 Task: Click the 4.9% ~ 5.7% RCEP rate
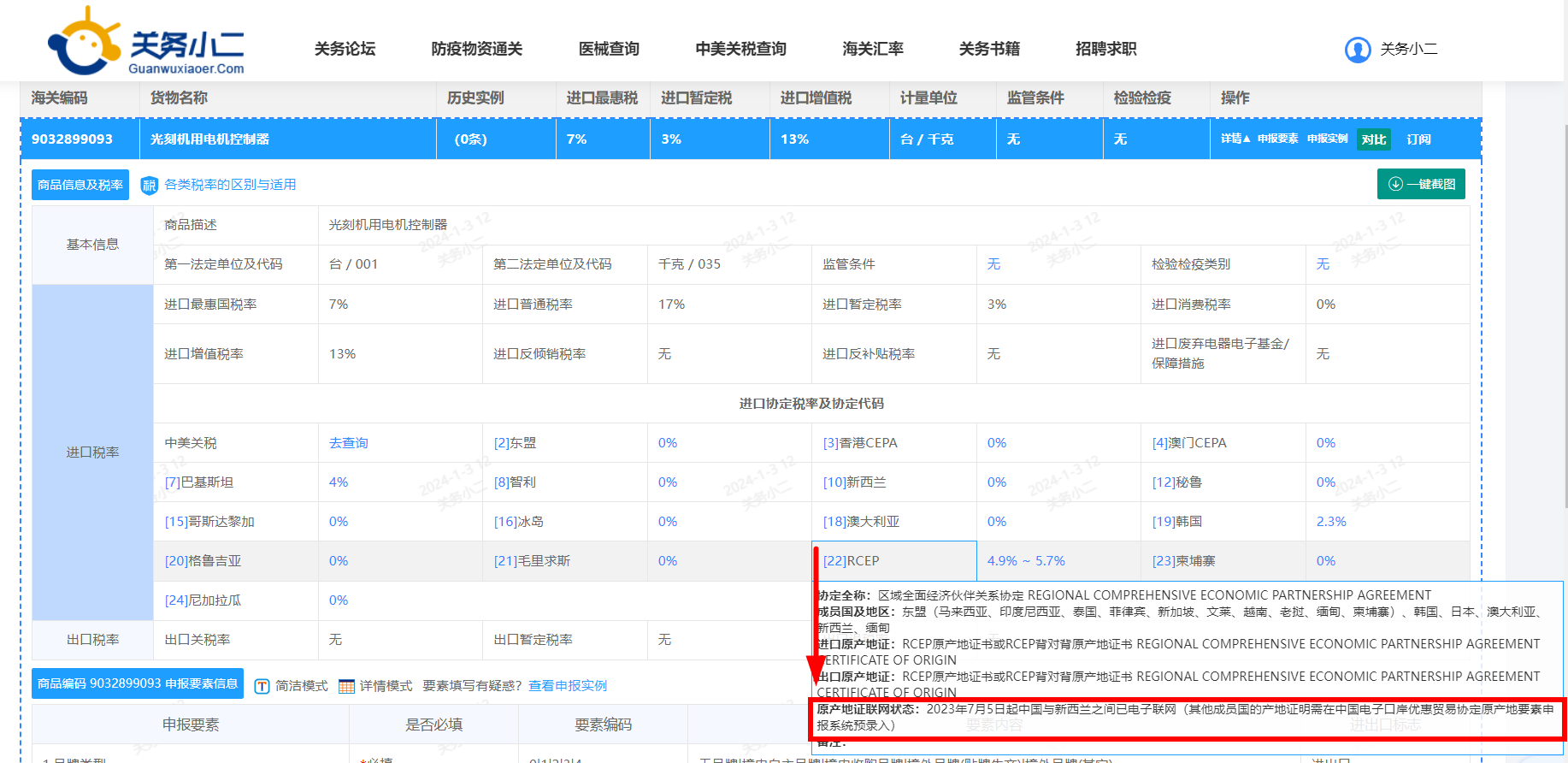(1026, 561)
